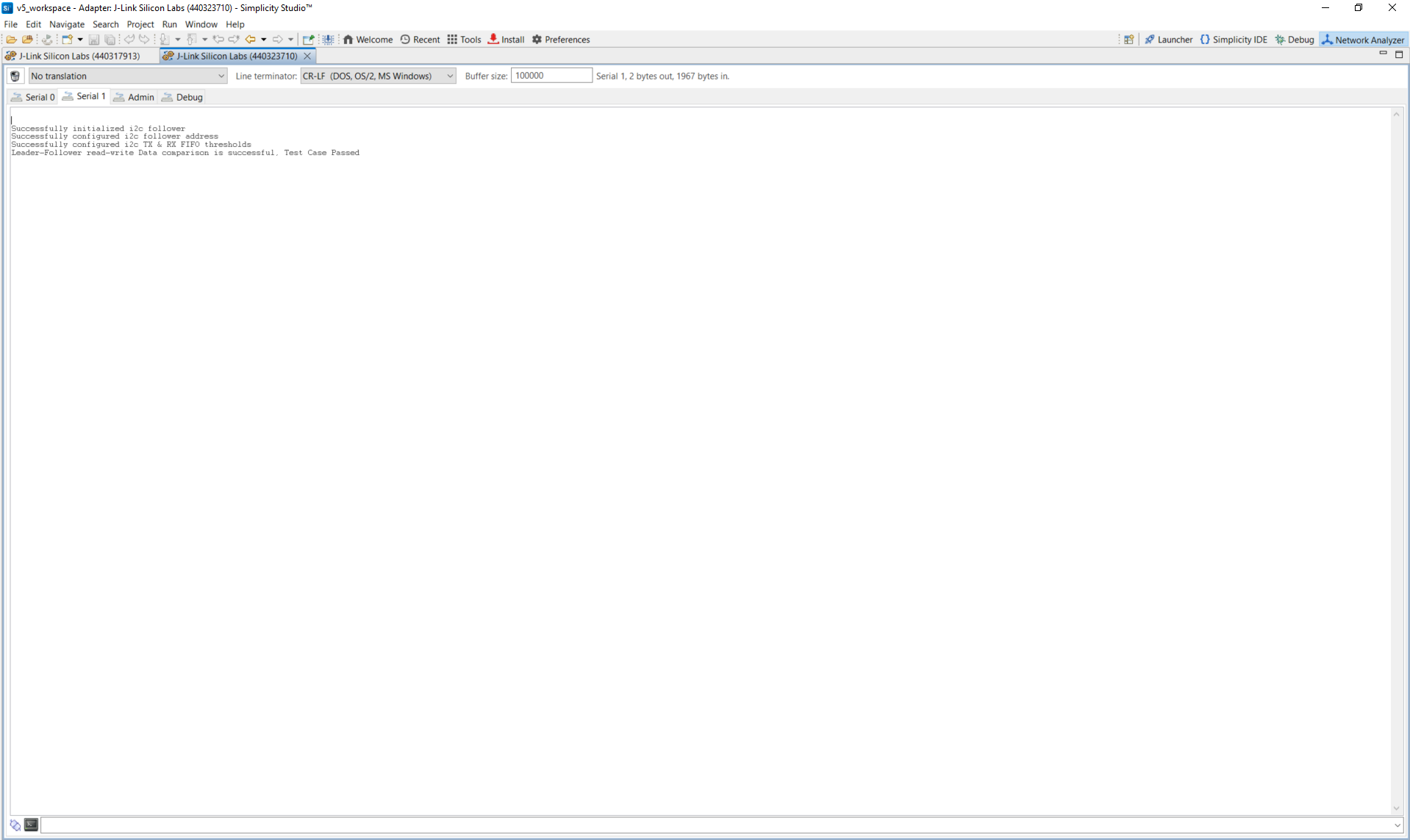Screen dimensions: 1410x840
Task: Open the Install tool with red download icon
Action: coord(507,40)
